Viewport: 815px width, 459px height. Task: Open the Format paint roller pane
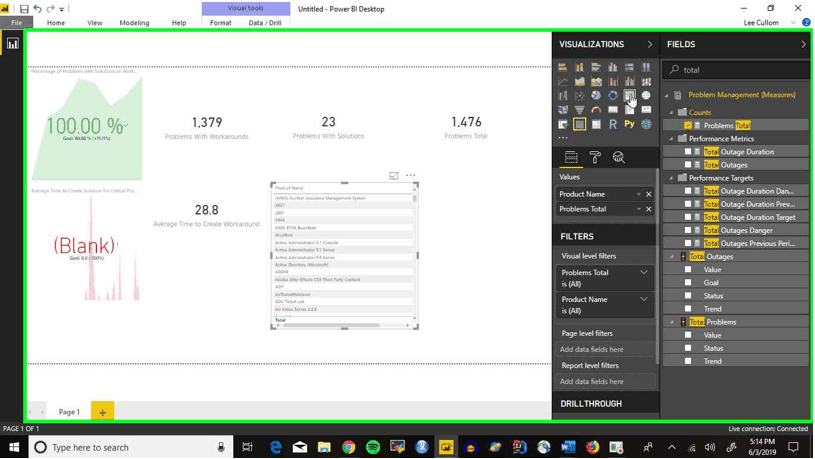coord(595,157)
